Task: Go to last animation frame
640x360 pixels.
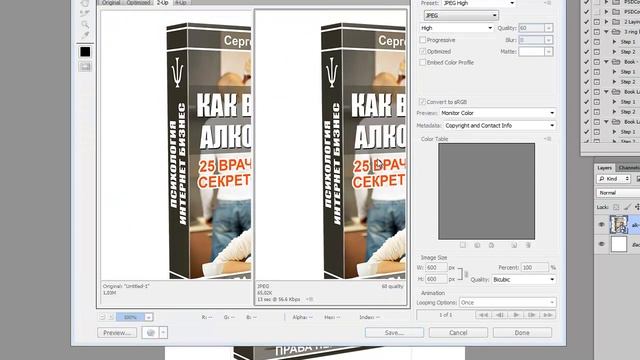Action: tap(547, 315)
